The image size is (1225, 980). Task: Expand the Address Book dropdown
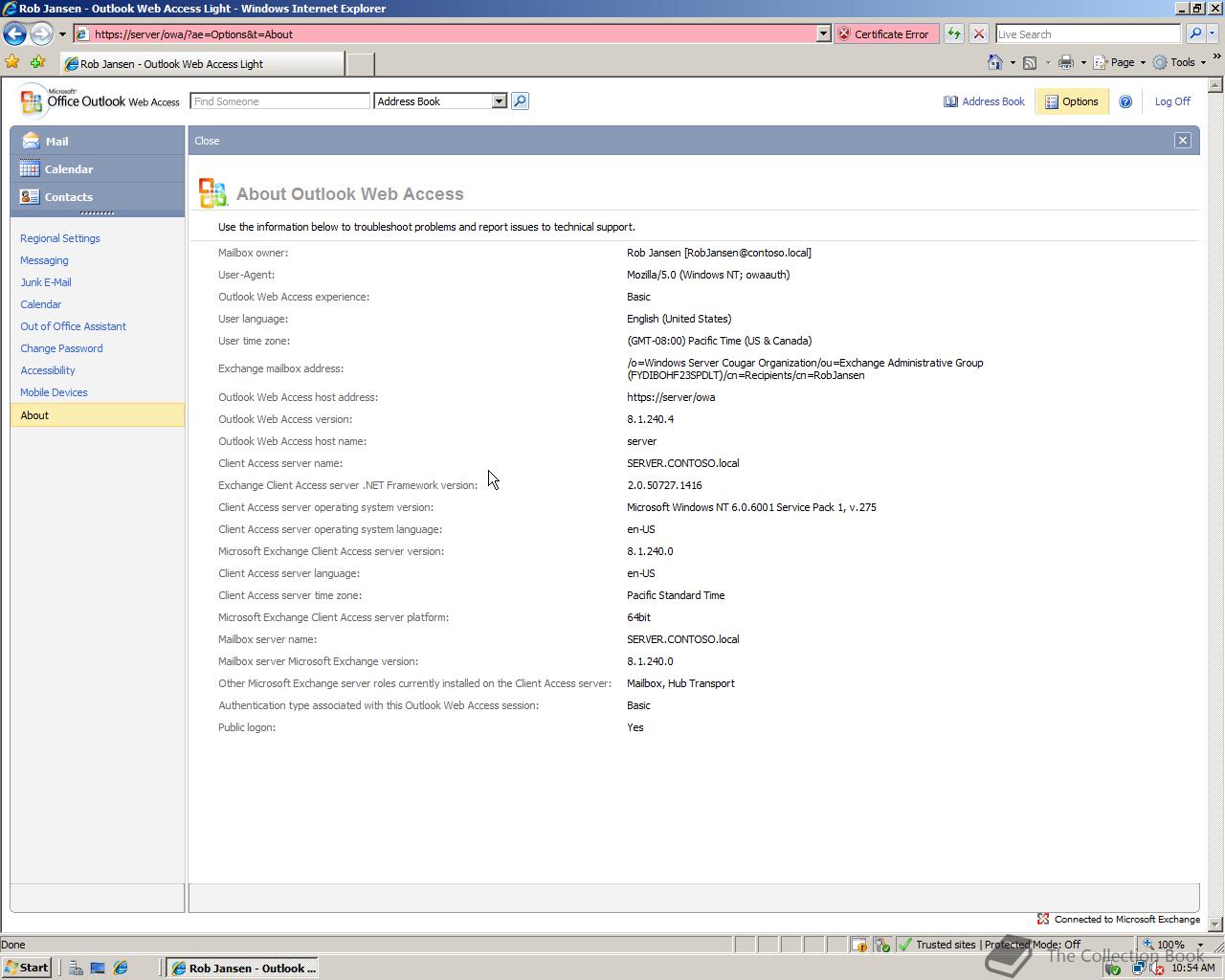[x=499, y=100]
